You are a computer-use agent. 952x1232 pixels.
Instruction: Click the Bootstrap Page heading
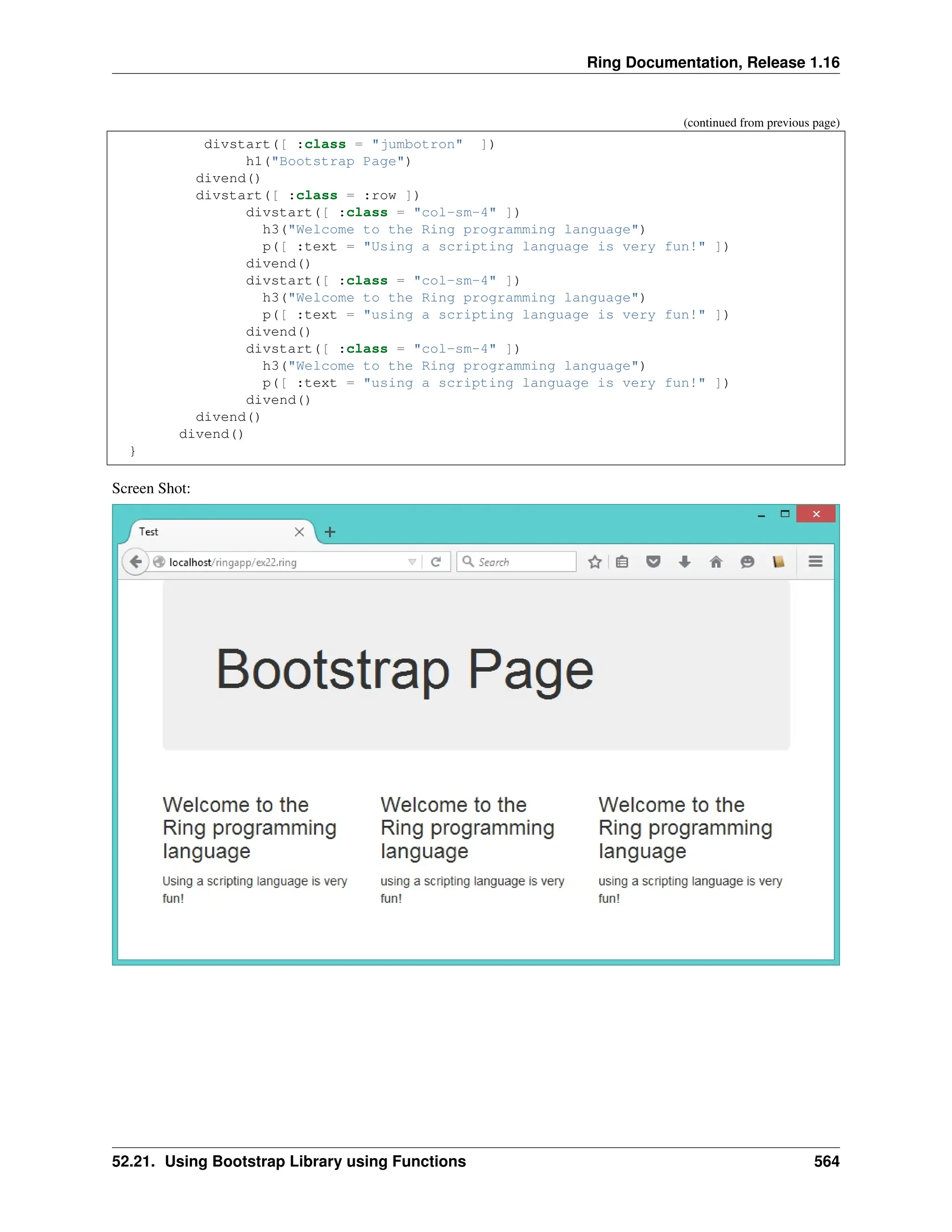pos(404,669)
